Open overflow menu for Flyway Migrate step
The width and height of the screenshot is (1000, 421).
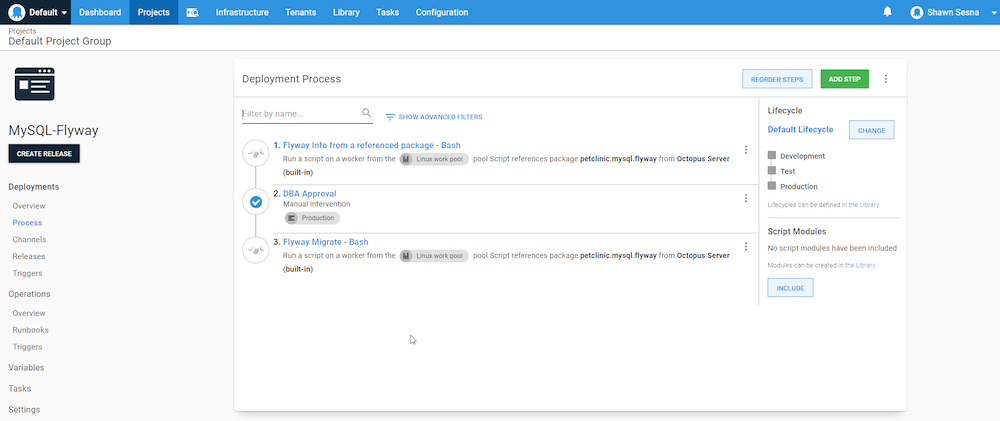[746, 246]
